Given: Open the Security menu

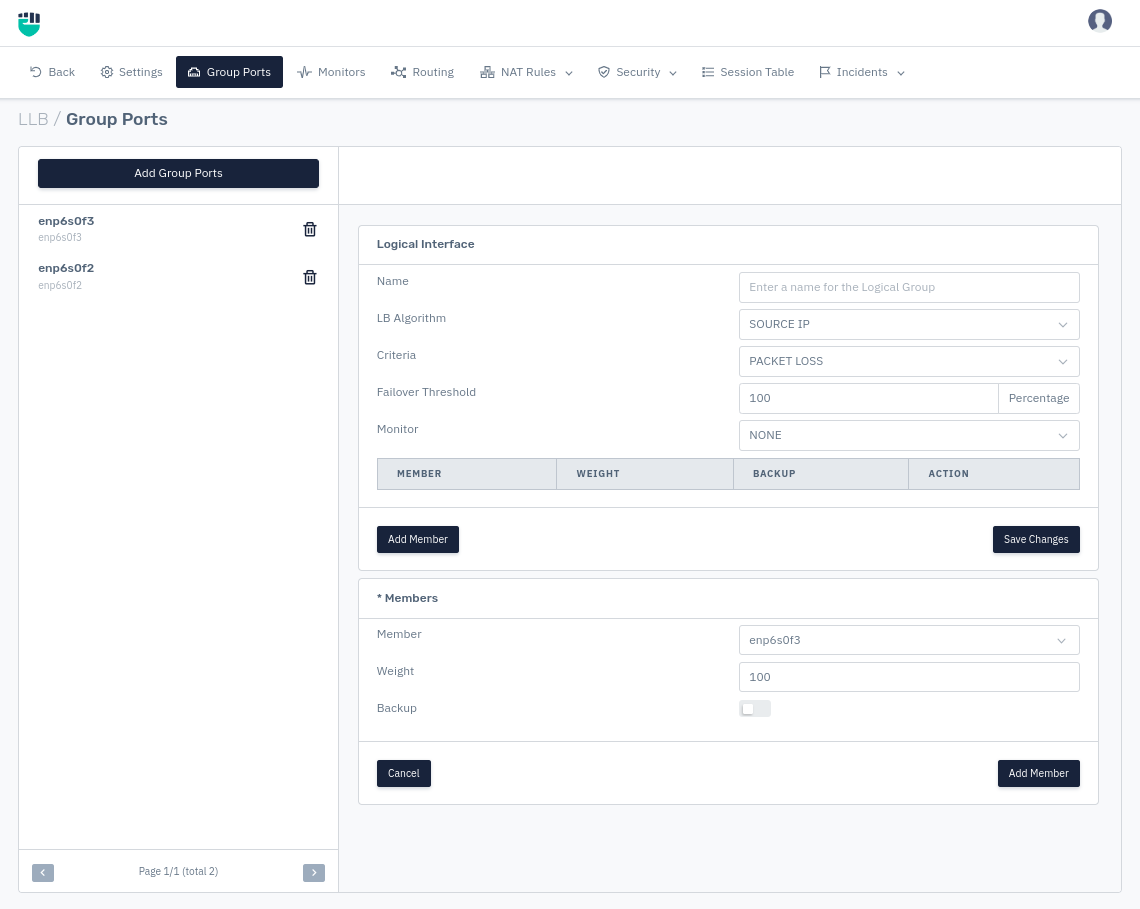Looking at the screenshot, I should click(x=637, y=72).
